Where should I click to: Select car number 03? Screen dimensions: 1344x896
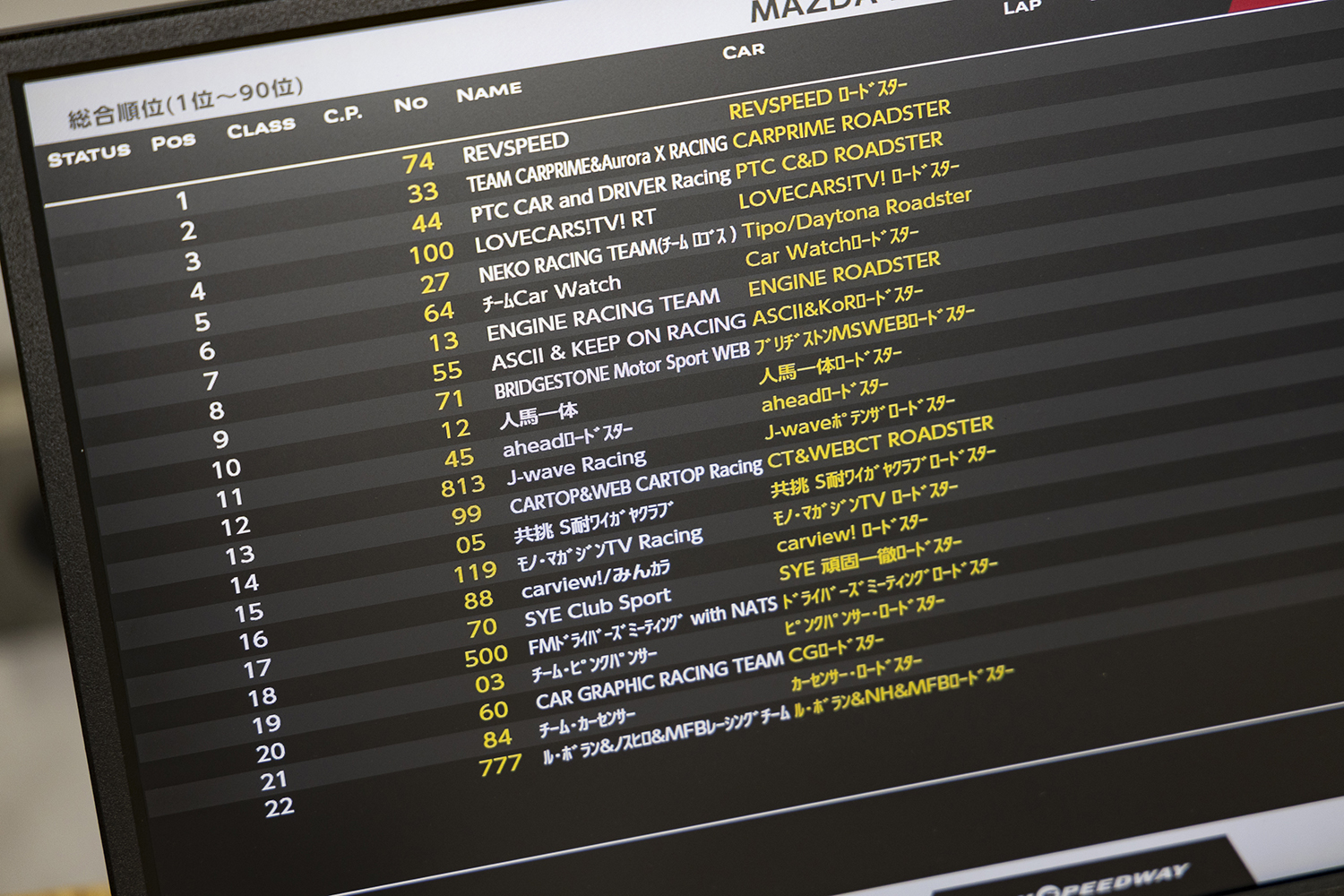coord(489,684)
